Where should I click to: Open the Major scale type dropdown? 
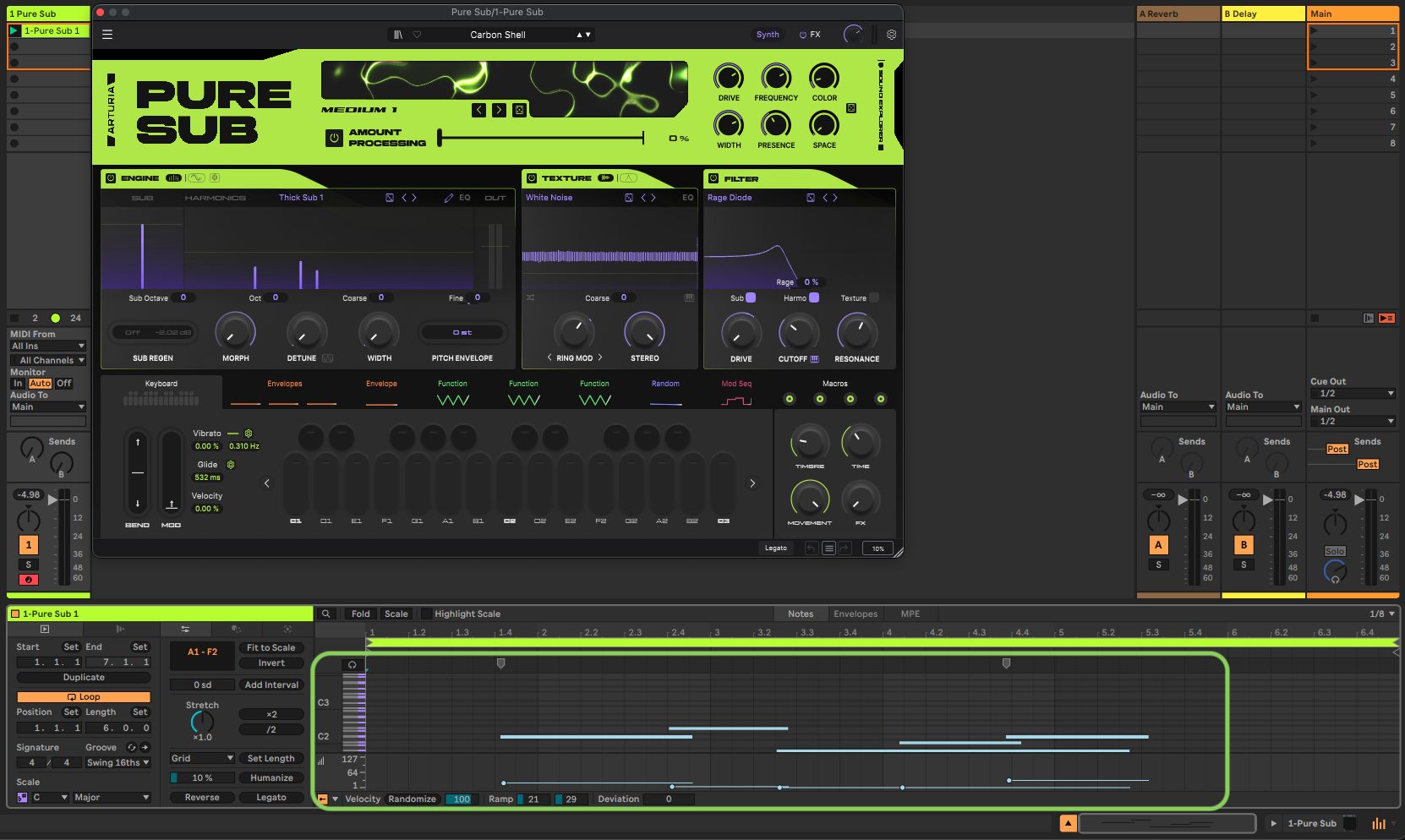pyautogui.click(x=112, y=798)
